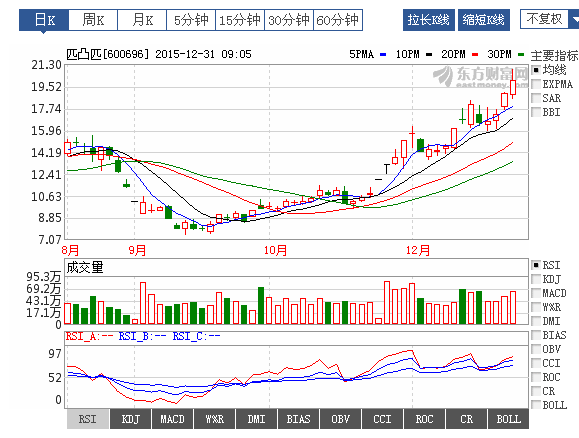Select CR in side indicator list
The height and width of the screenshot is (438, 579).
537,391
